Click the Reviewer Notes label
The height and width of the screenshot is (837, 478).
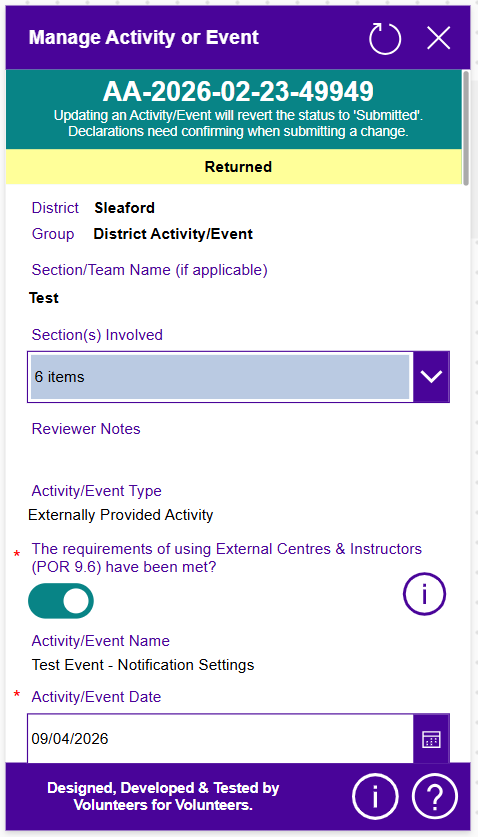click(86, 429)
